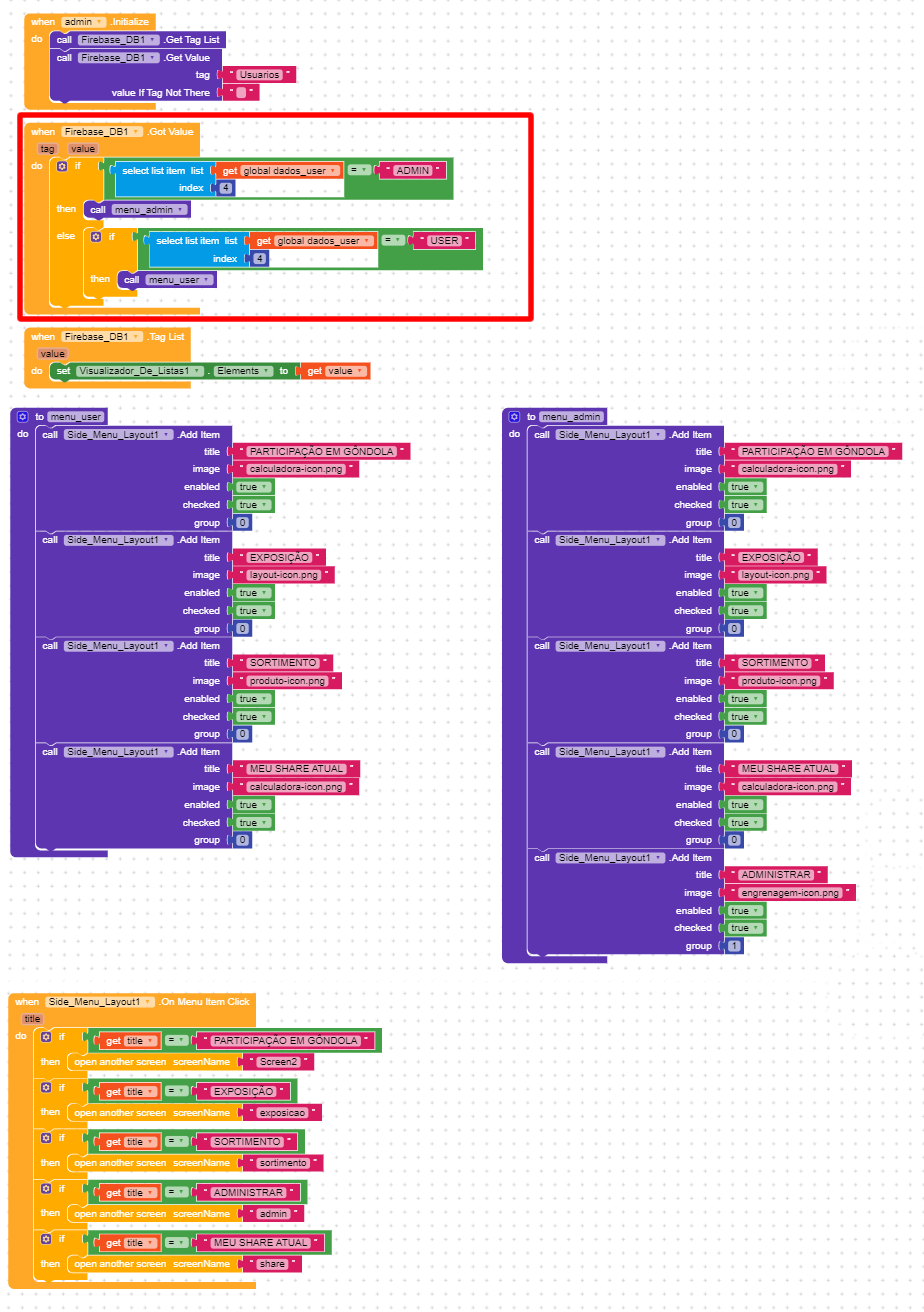Select the empty text block for value If Tag Not There
The image size is (924, 1312).
tap(241, 93)
